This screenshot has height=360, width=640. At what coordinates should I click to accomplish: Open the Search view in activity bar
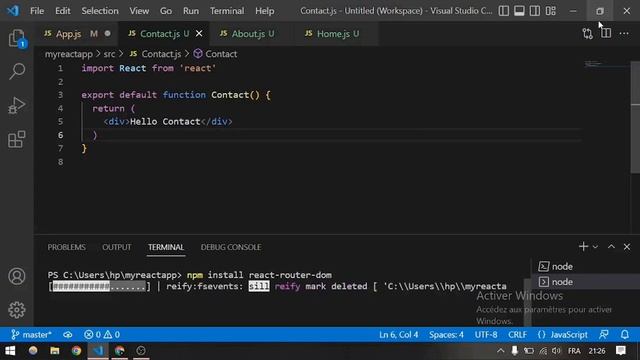(17, 71)
